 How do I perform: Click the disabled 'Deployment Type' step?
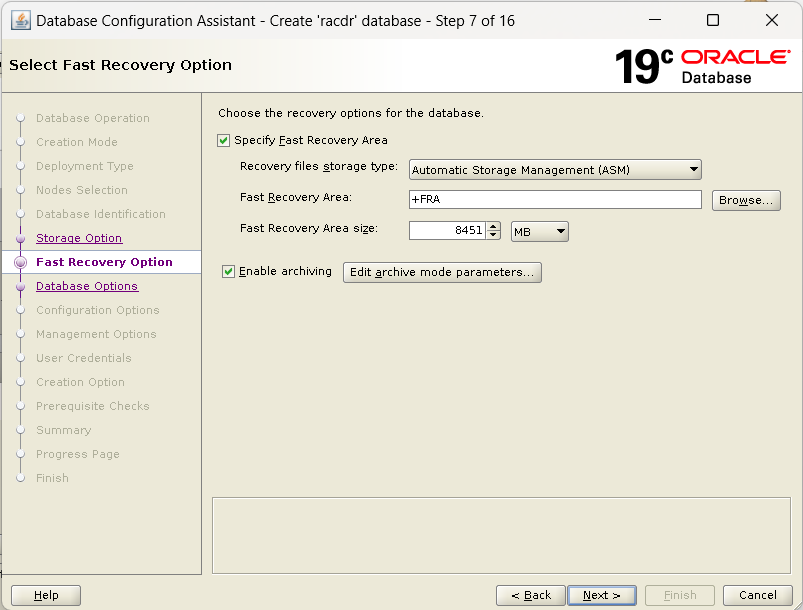click(x=84, y=166)
